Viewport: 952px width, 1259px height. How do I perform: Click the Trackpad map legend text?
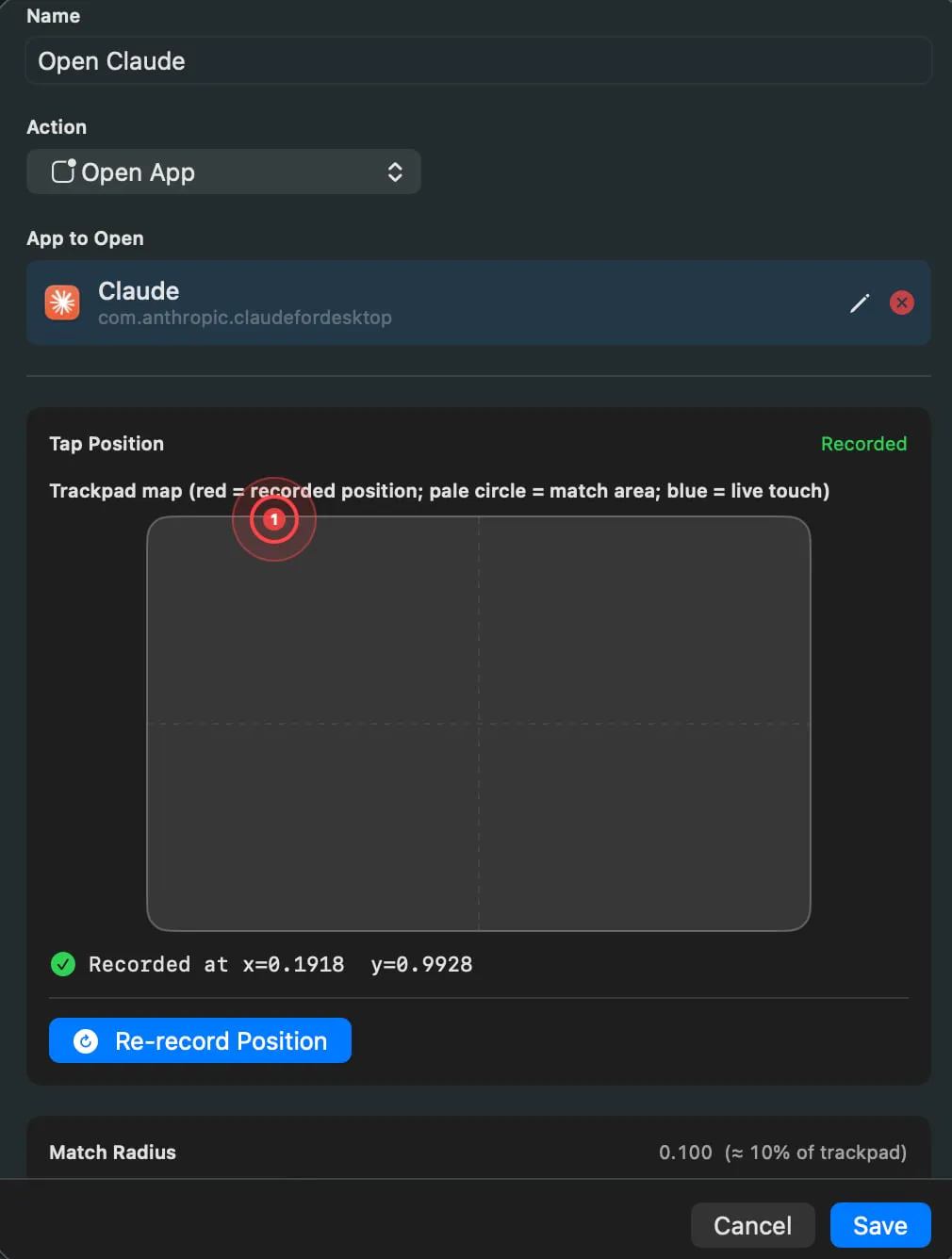tap(439, 491)
